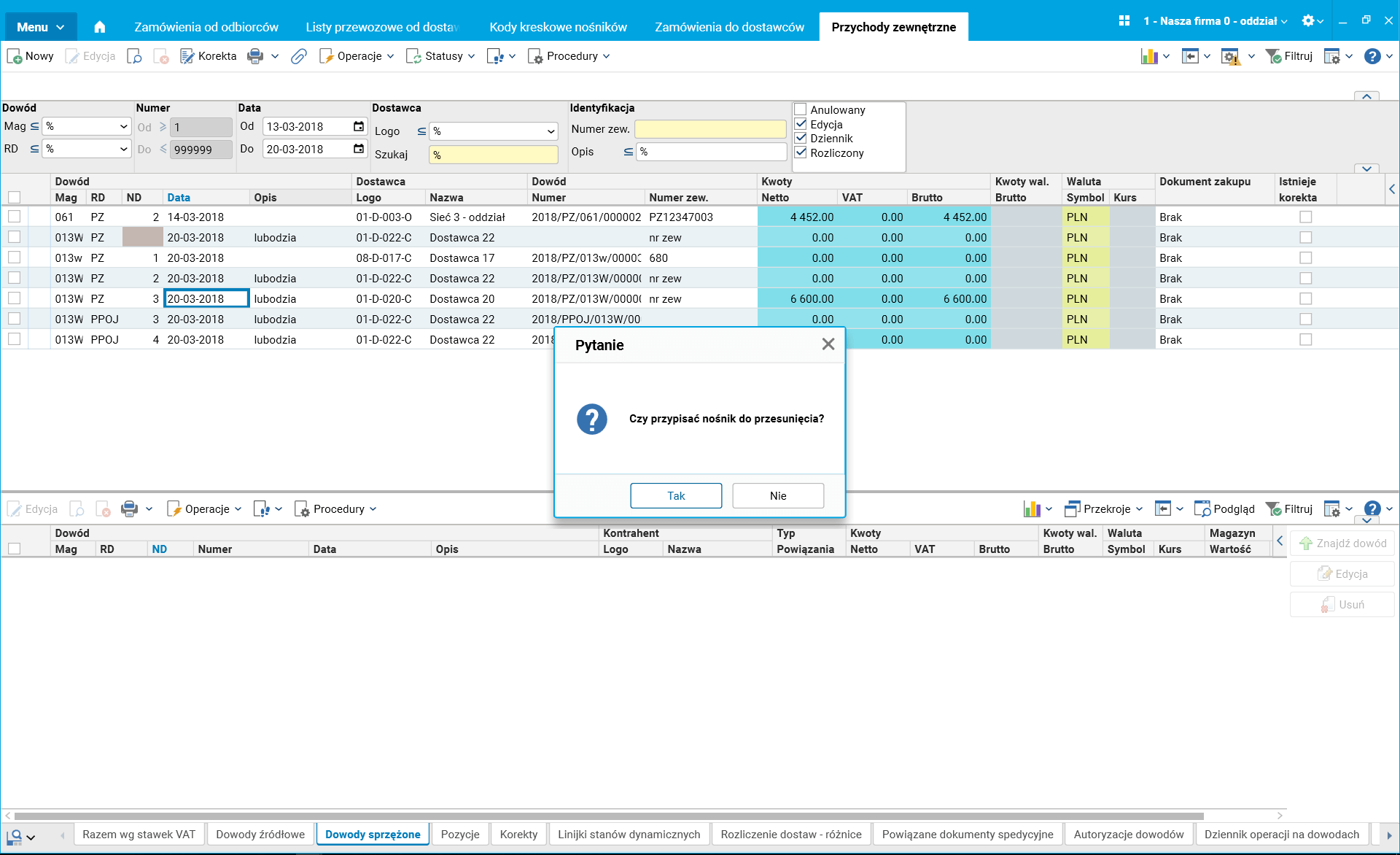
Task: Switch to the Zamówienia do dostawców tab
Action: tap(729, 27)
